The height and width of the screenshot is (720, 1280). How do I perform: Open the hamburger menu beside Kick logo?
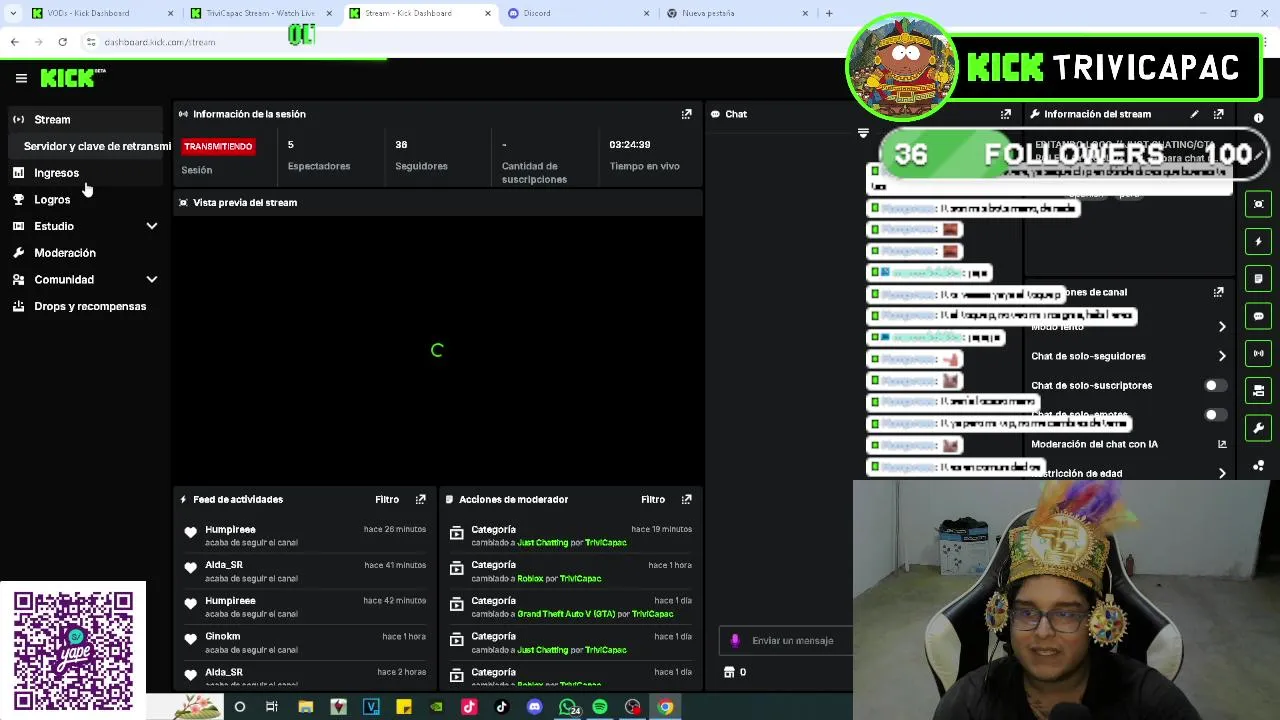click(21, 78)
